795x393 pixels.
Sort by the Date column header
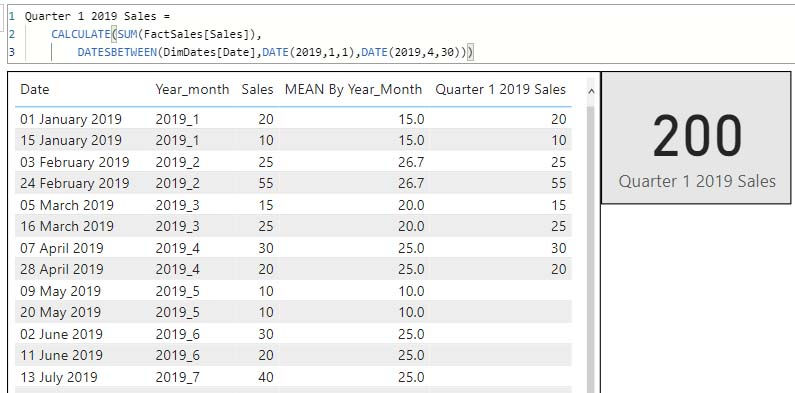[x=34, y=90]
